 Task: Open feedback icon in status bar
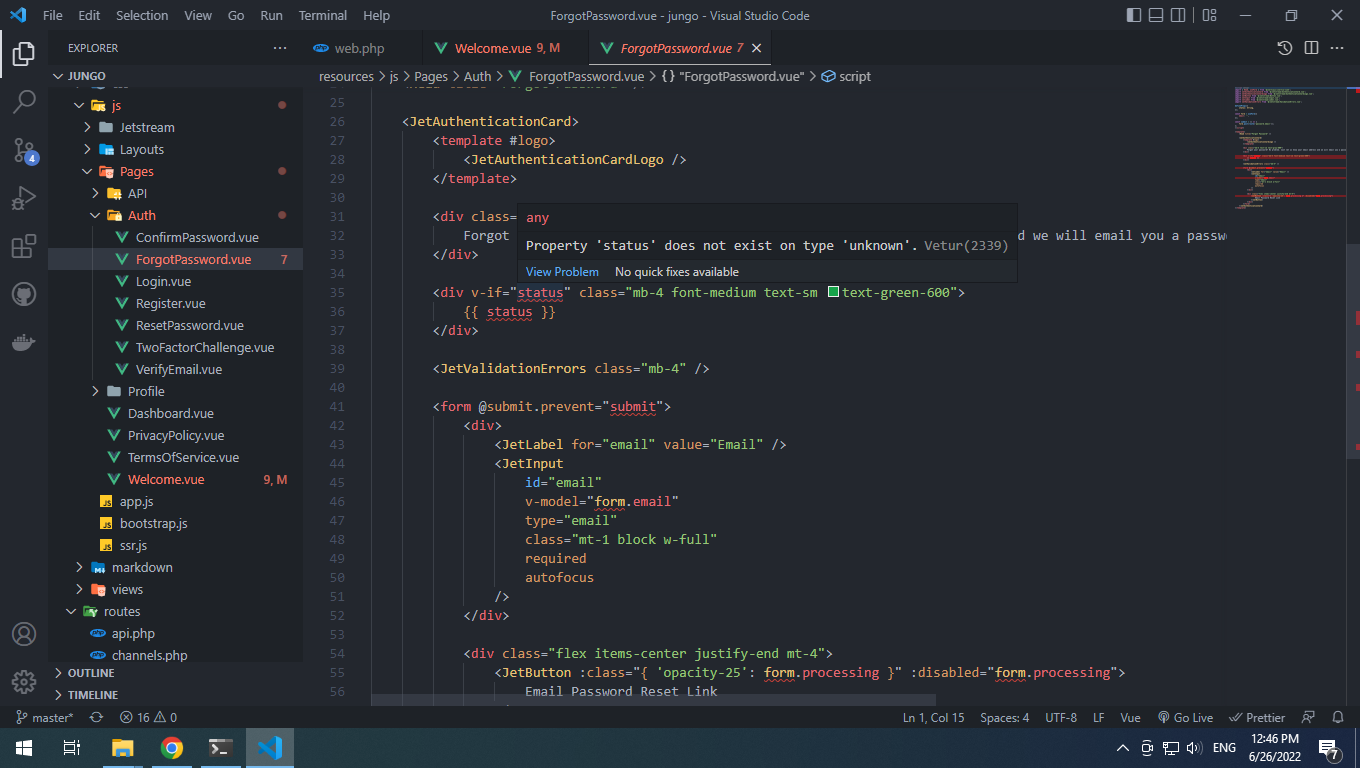coord(1309,717)
